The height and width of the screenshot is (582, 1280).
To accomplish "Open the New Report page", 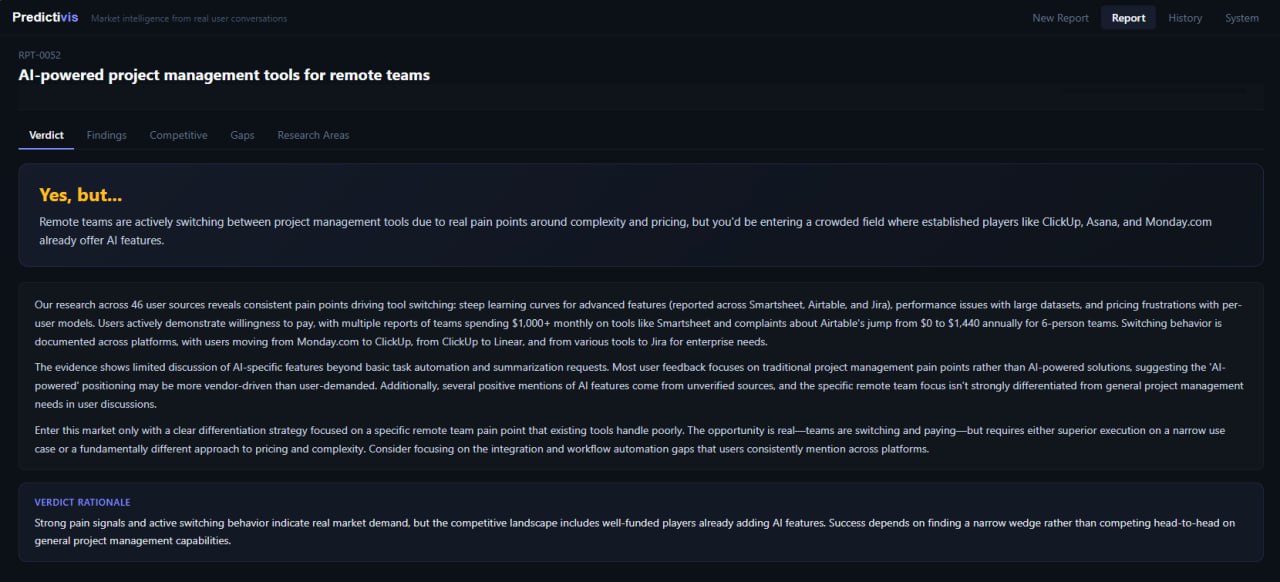I will (x=1060, y=18).
